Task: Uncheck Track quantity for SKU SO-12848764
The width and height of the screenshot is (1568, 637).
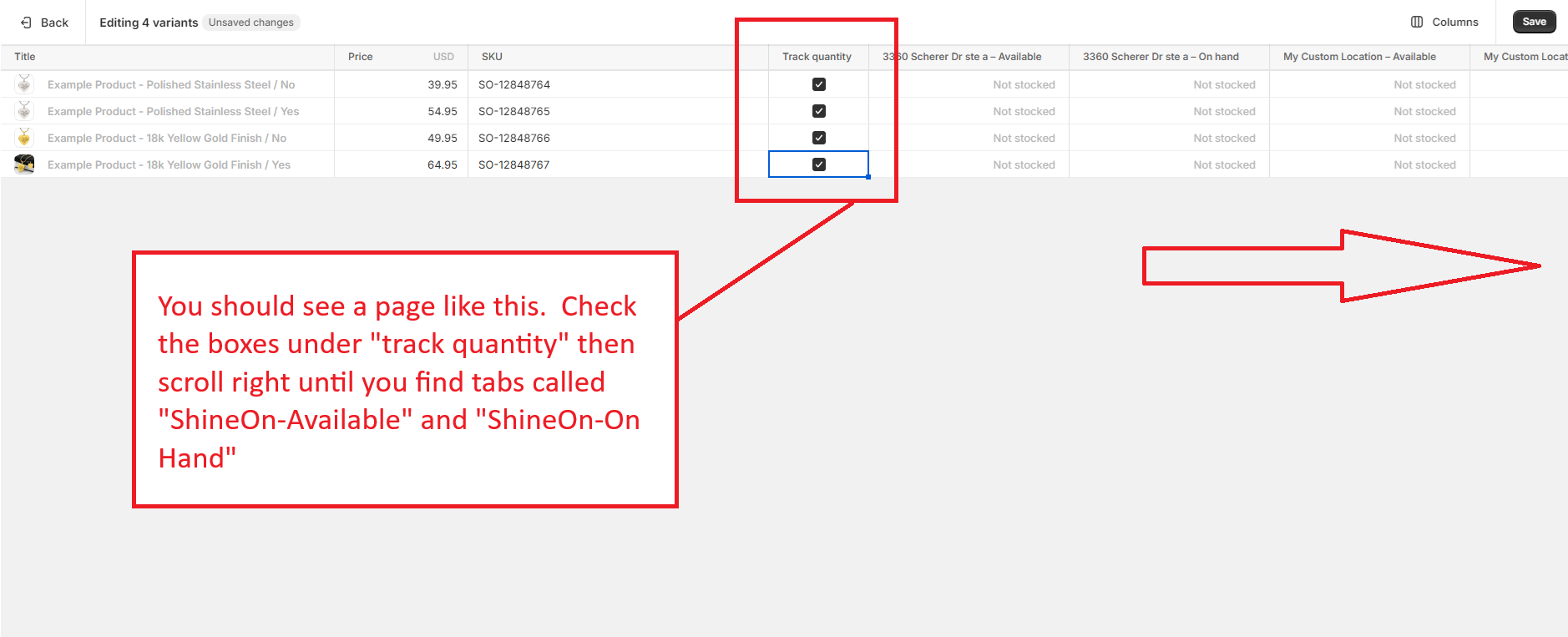Action: tap(819, 84)
